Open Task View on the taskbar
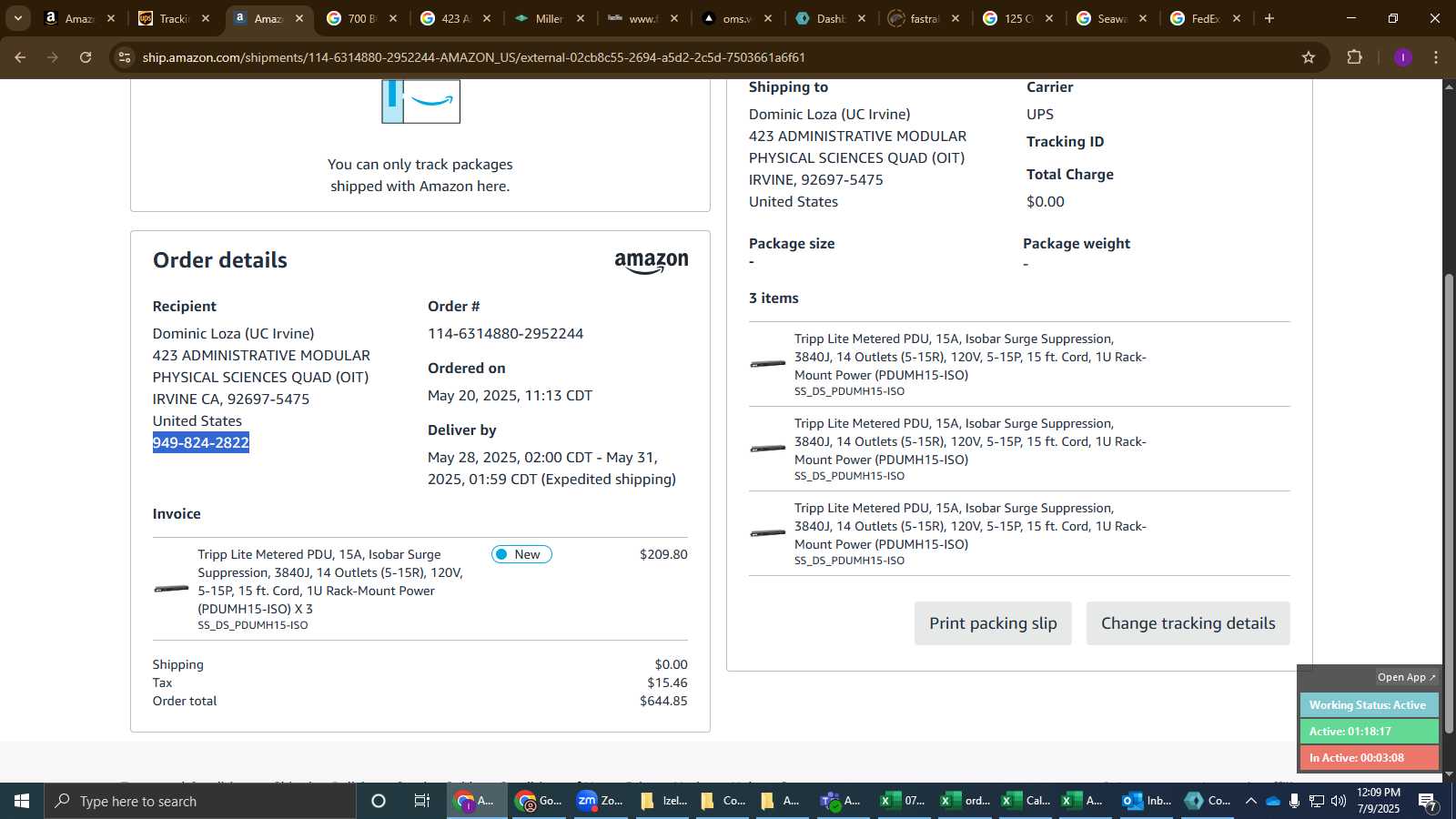1456x819 pixels. click(422, 801)
